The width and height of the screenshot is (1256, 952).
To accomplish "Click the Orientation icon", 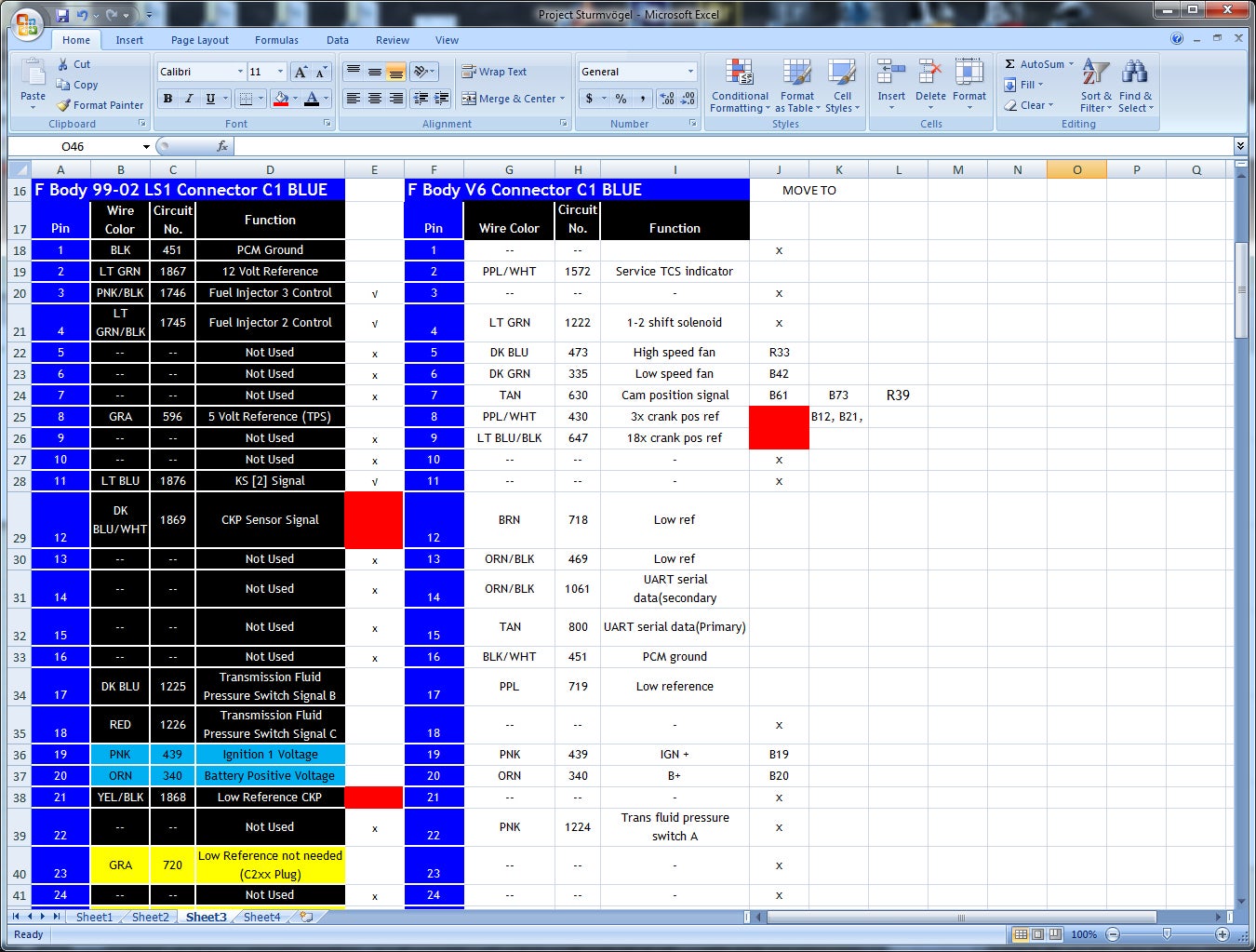I will point(421,72).
